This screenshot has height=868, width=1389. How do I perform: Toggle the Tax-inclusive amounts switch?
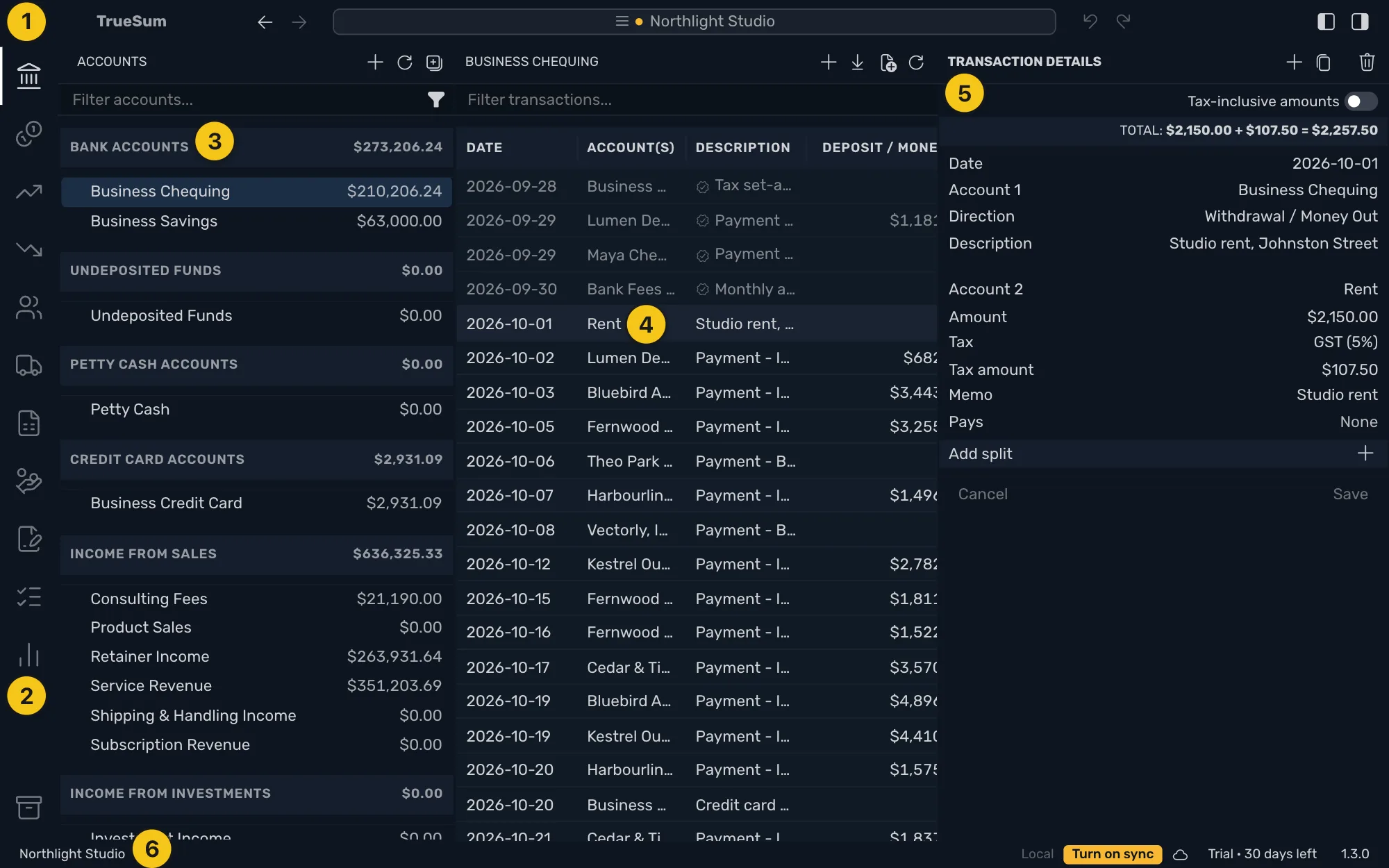pos(1361,101)
